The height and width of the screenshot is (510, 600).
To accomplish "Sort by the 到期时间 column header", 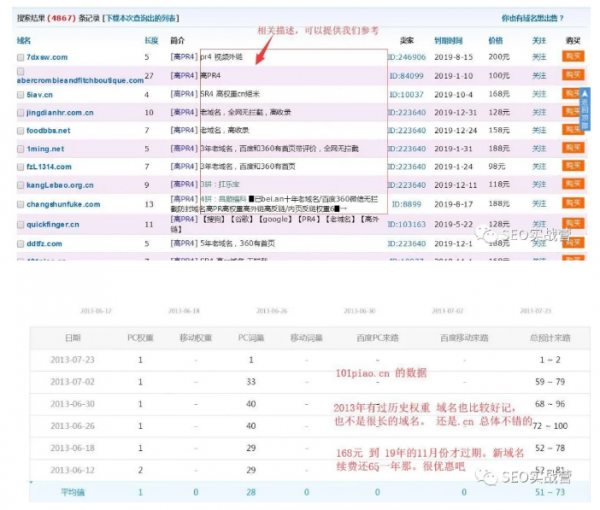I will (448, 41).
